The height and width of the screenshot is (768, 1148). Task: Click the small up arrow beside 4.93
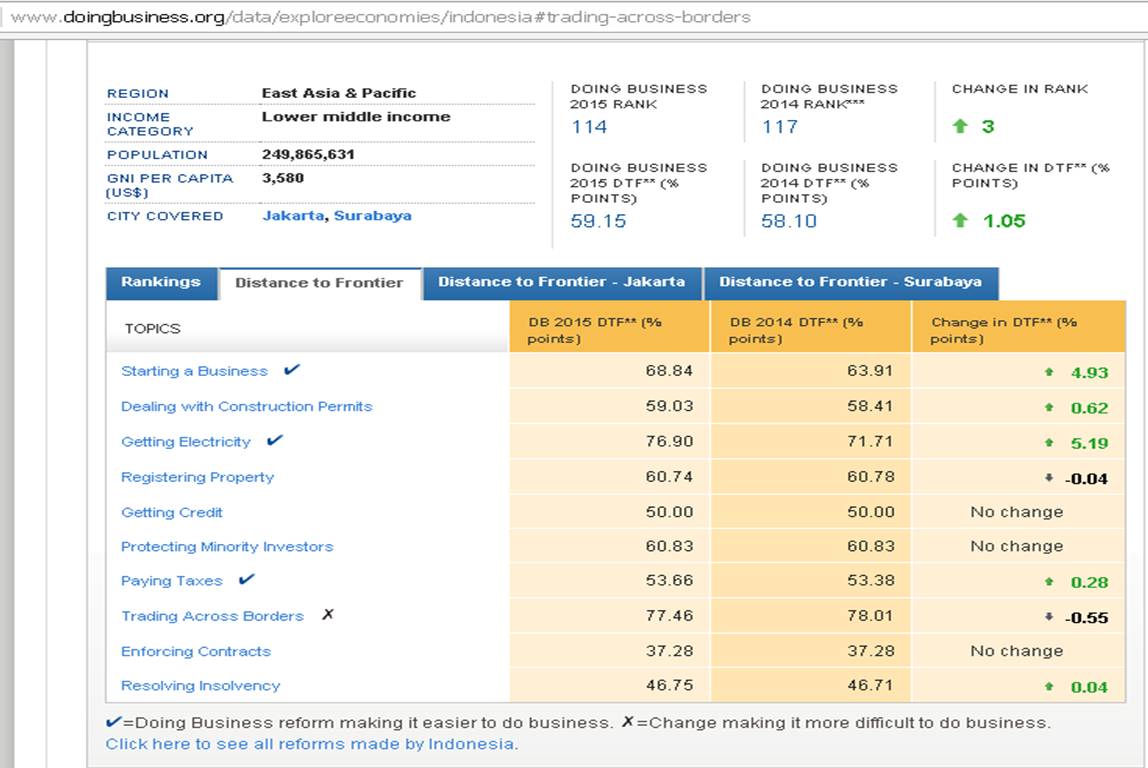[1049, 373]
